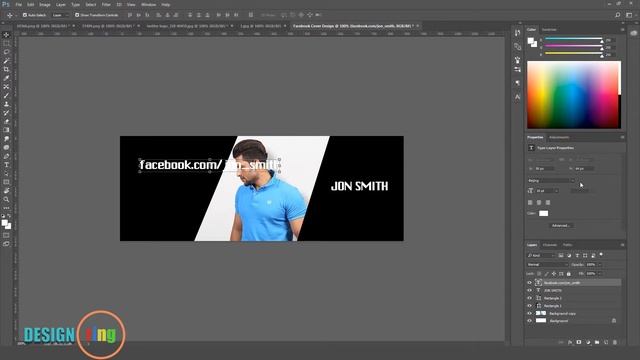
Task: Click the search icon in options bar
Action: tap(618, 15)
